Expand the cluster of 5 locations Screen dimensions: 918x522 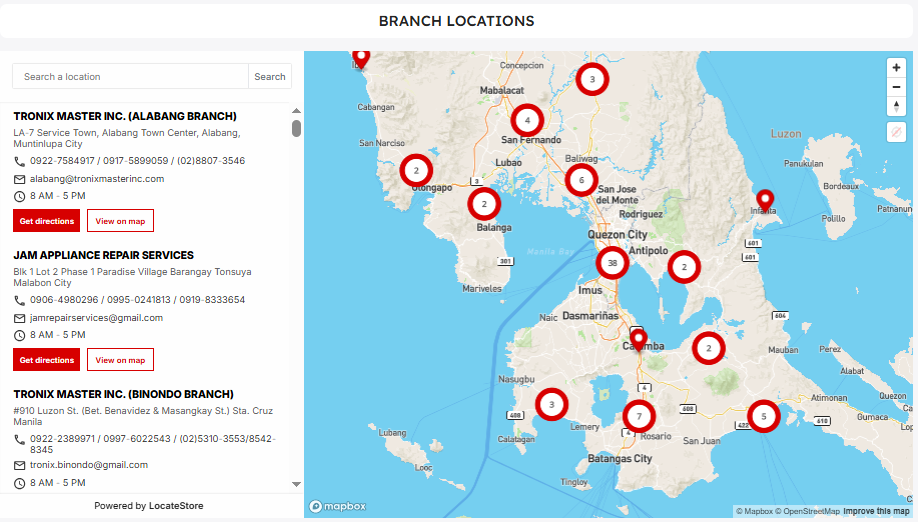pos(763,415)
